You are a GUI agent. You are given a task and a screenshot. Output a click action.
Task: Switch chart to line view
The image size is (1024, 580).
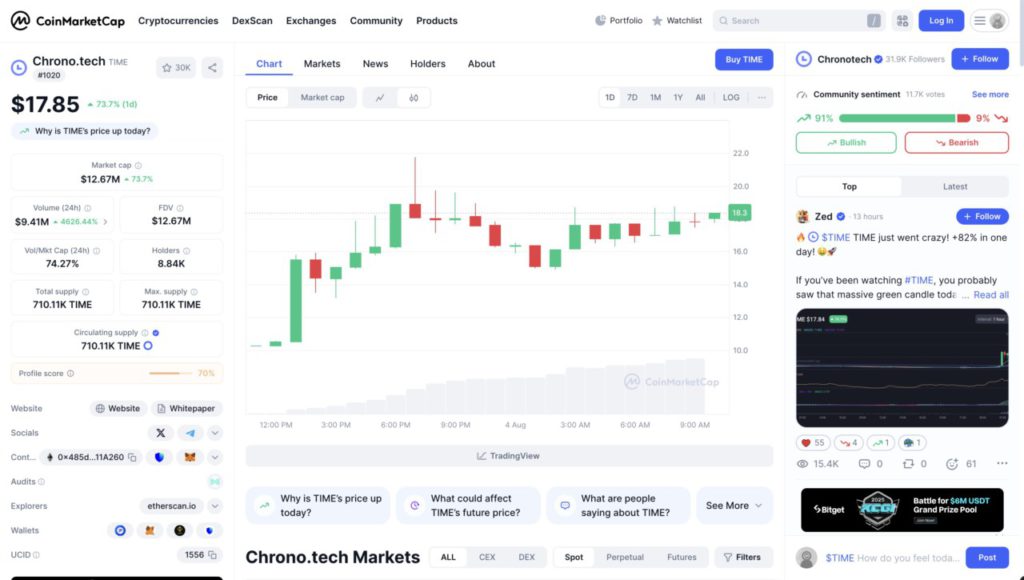point(380,98)
